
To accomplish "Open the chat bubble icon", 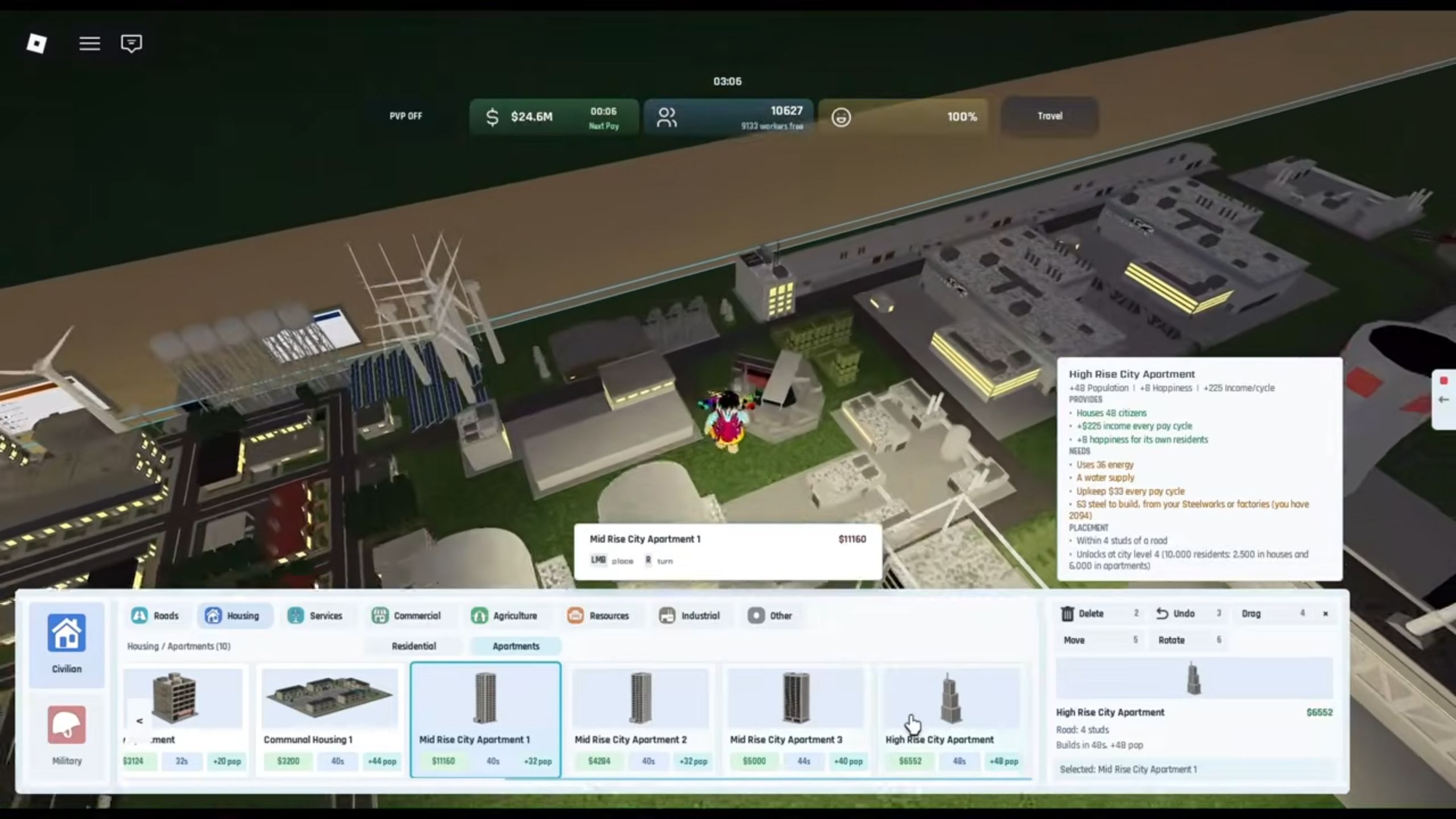I will [x=131, y=43].
